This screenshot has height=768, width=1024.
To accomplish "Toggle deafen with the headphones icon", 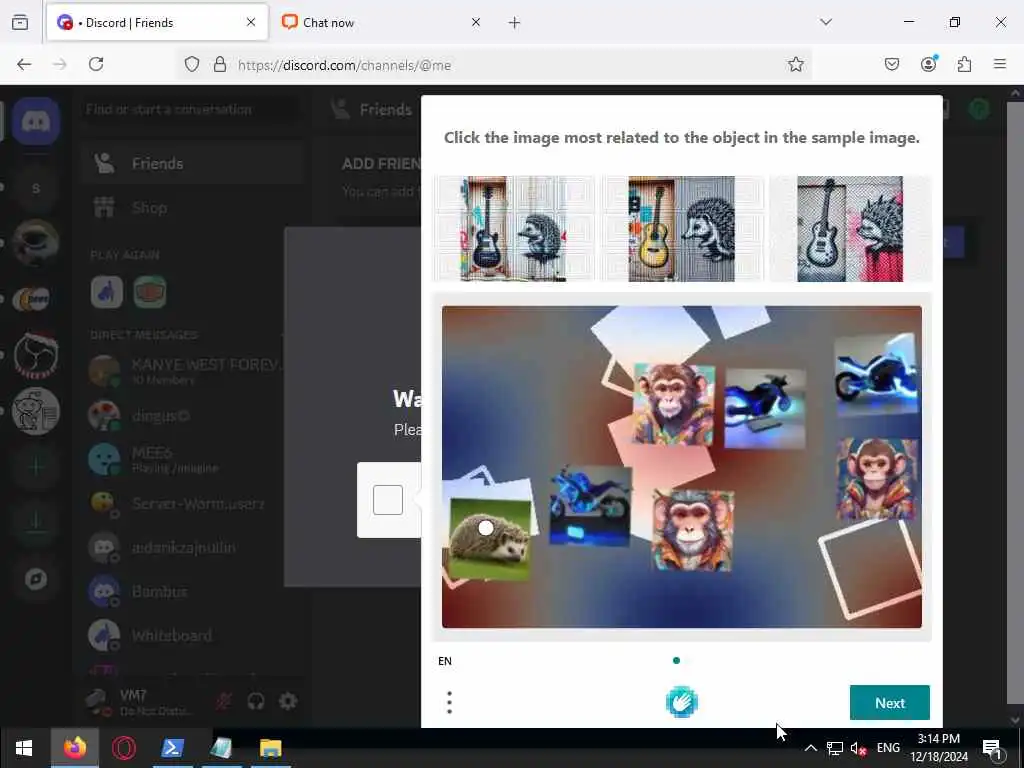I will point(256,701).
